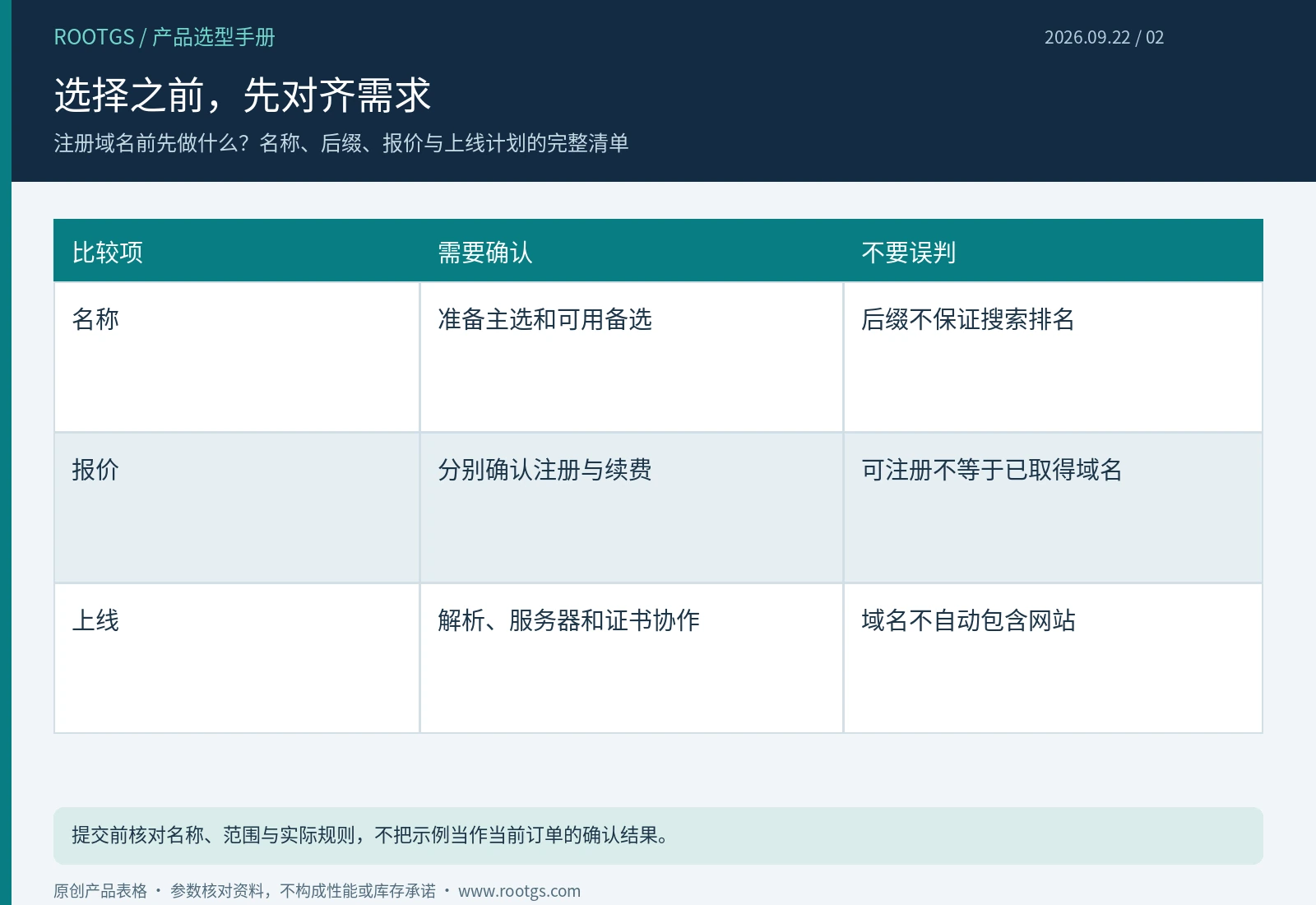Select the cell 分别确认注册与续费
1316x905 pixels.
[x=632, y=508]
